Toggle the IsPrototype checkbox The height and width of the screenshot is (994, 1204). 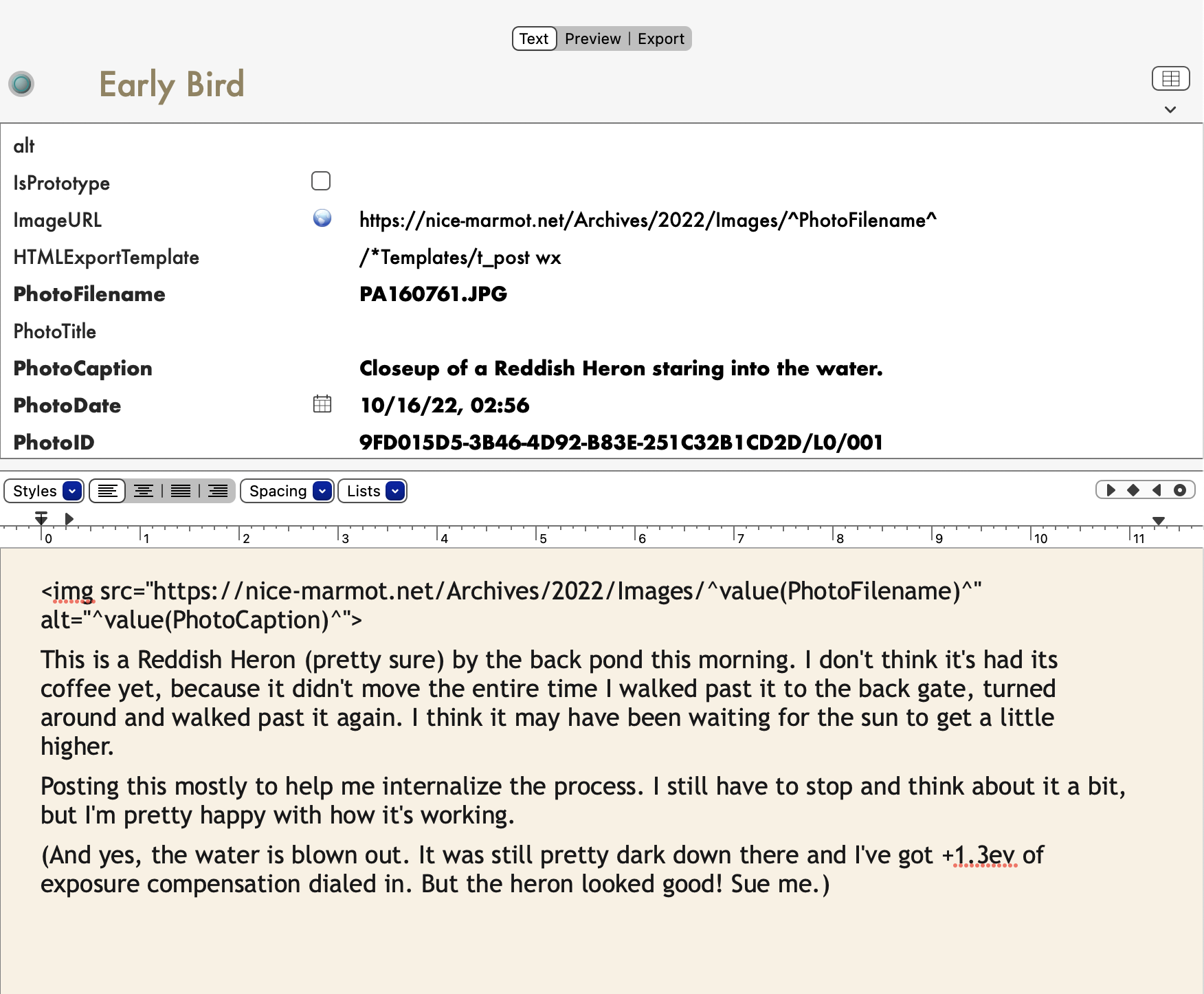pyautogui.click(x=321, y=181)
